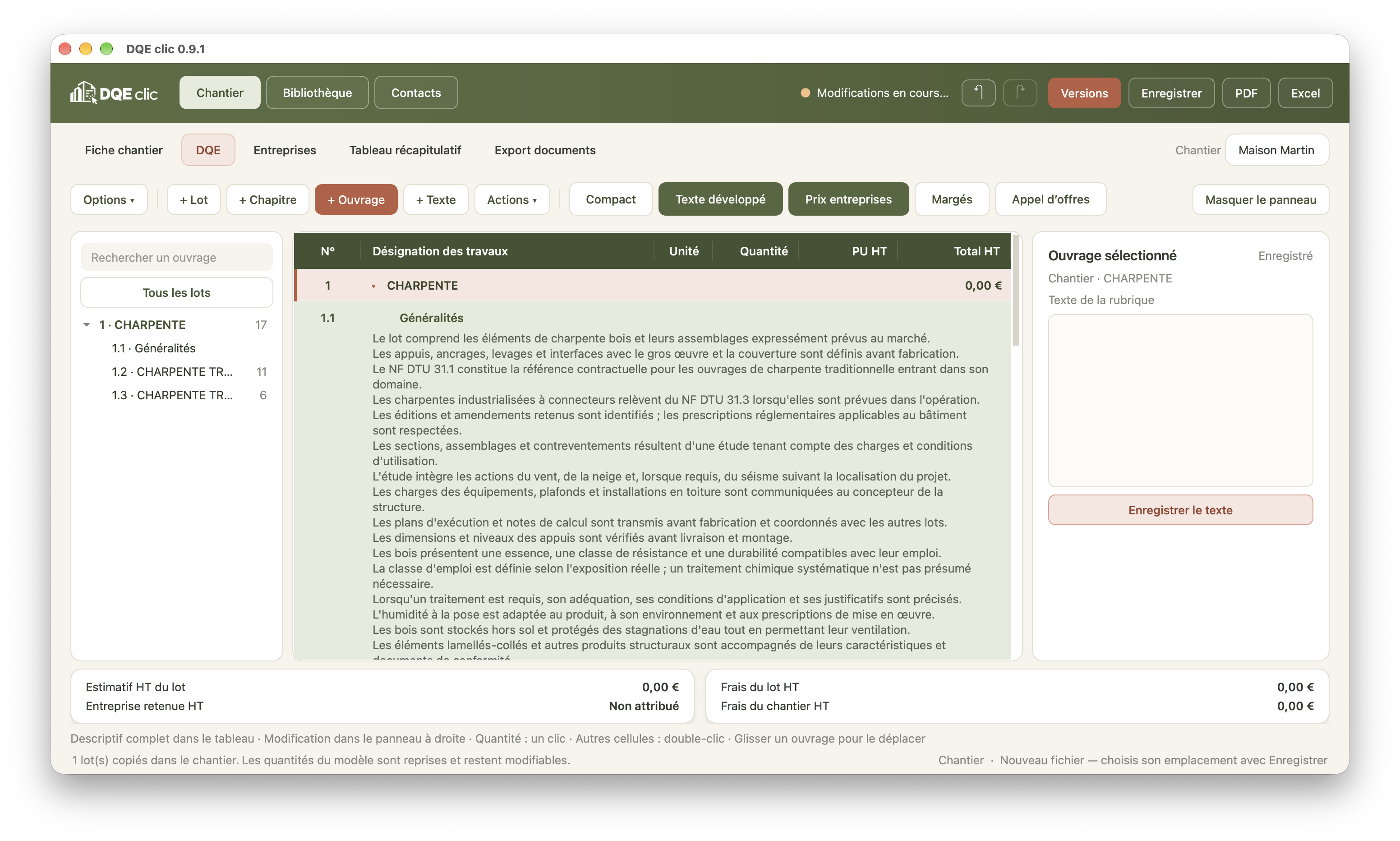
Task: Click the undo arrow icon
Action: tap(978, 92)
